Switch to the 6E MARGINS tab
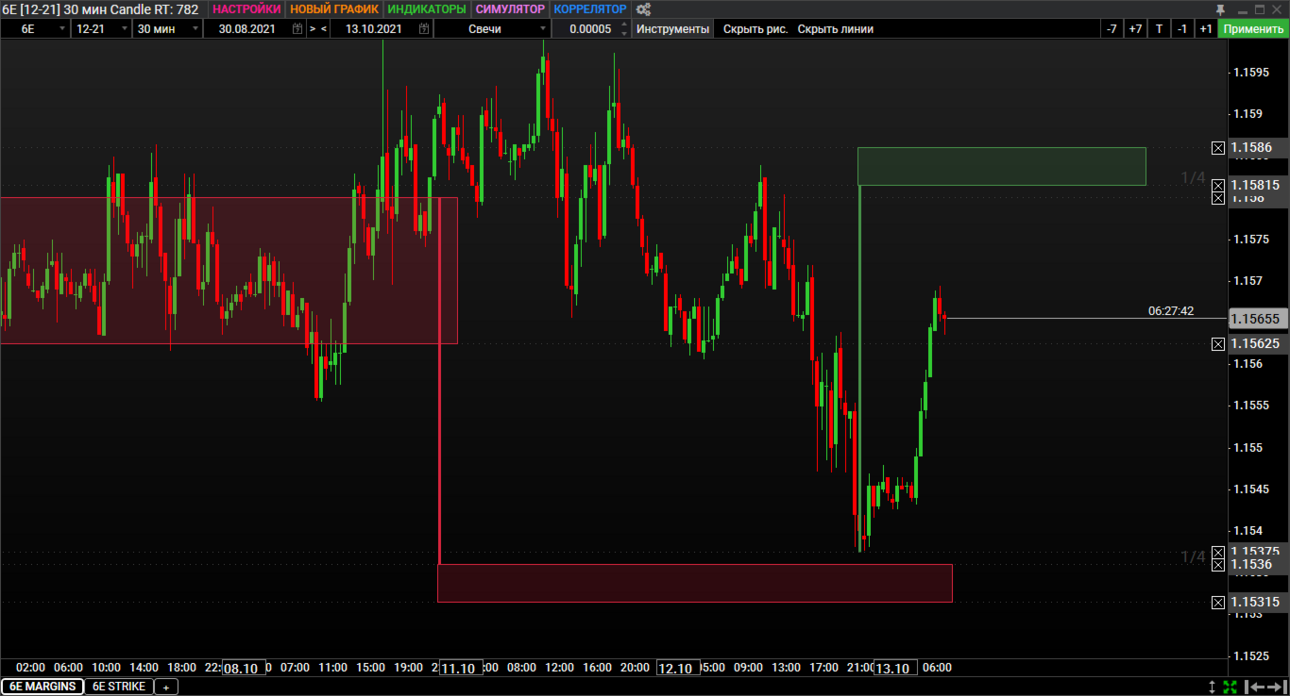The width and height of the screenshot is (1290, 696). tap(42, 687)
